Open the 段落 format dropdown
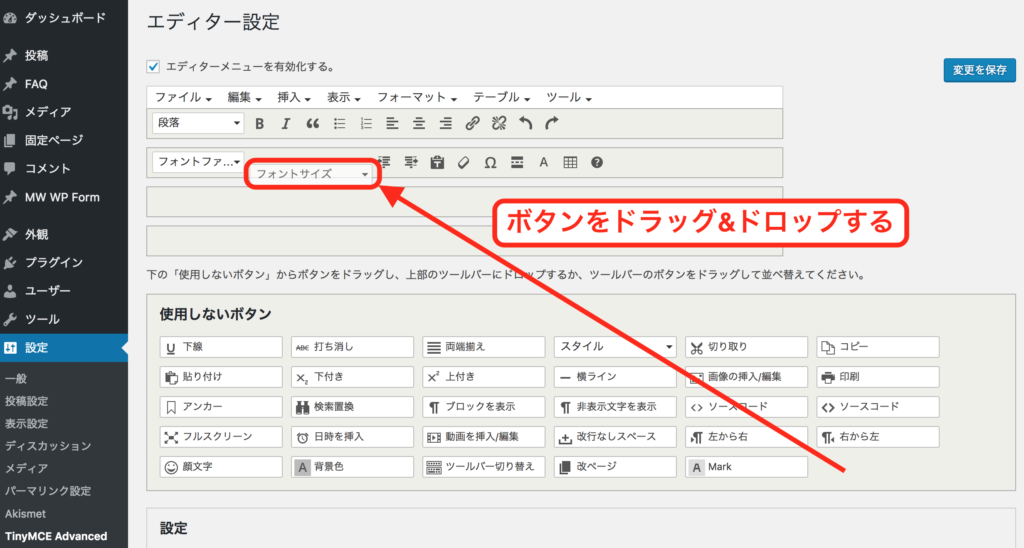 (x=198, y=123)
